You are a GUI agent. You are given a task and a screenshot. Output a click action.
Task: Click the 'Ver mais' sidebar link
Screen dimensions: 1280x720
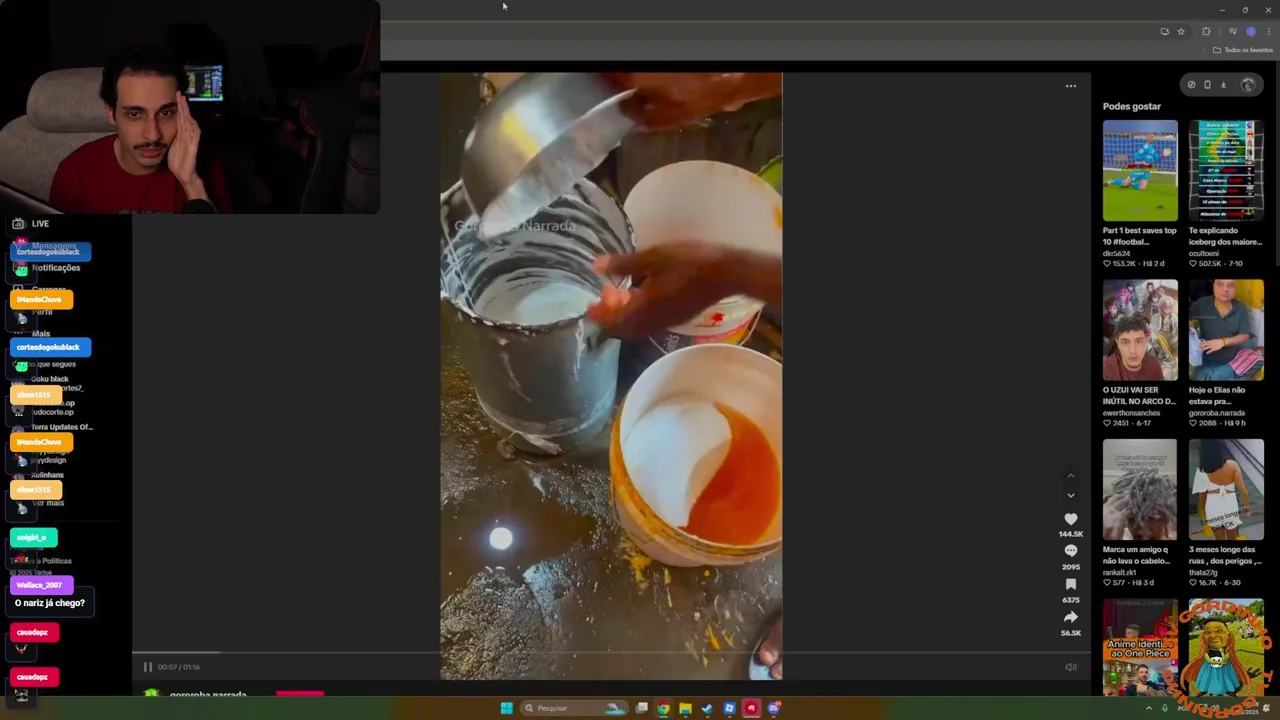[48, 503]
